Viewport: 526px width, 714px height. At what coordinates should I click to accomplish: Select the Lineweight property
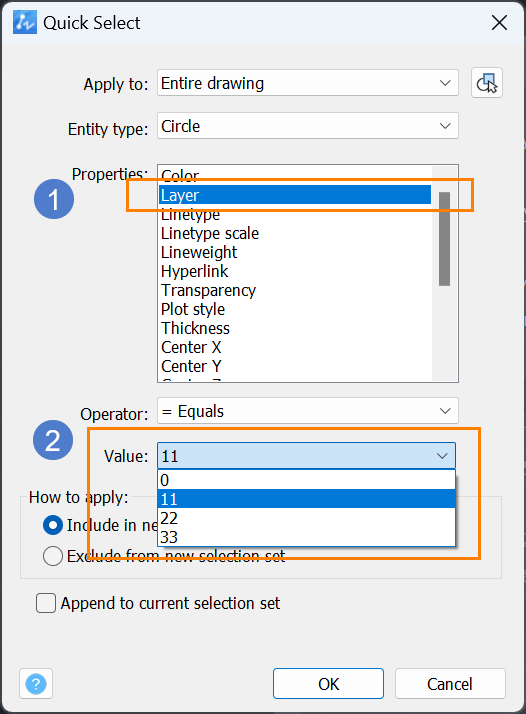[x=199, y=252]
